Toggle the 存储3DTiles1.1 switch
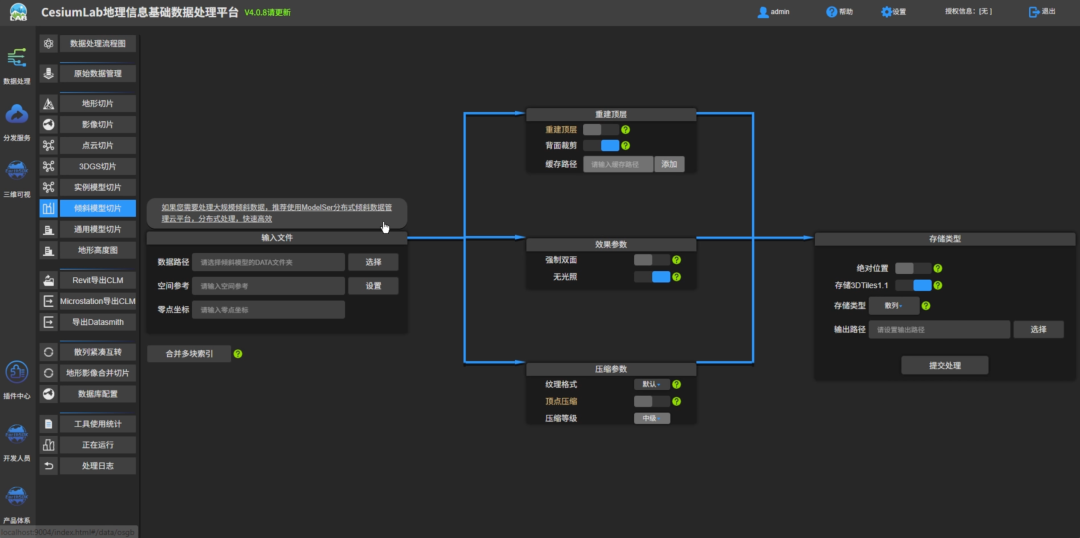Image resolution: width=1080 pixels, height=538 pixels. click(x=913, y=285)
